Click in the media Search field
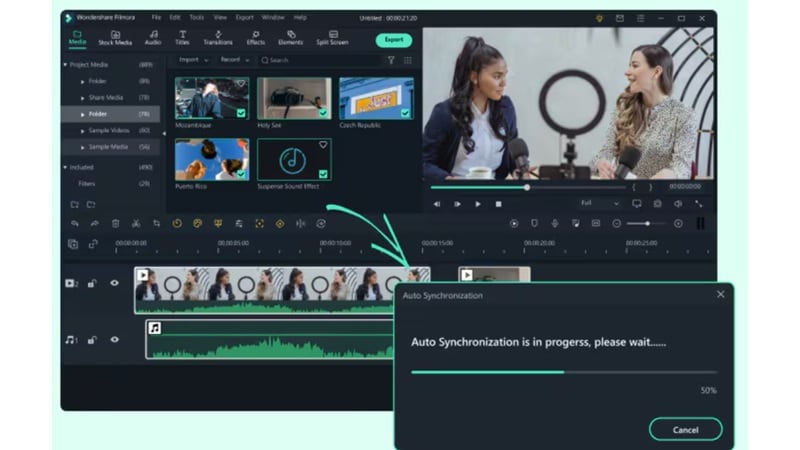Viewport: 800px width, 450px height. [x=319, y=60]
